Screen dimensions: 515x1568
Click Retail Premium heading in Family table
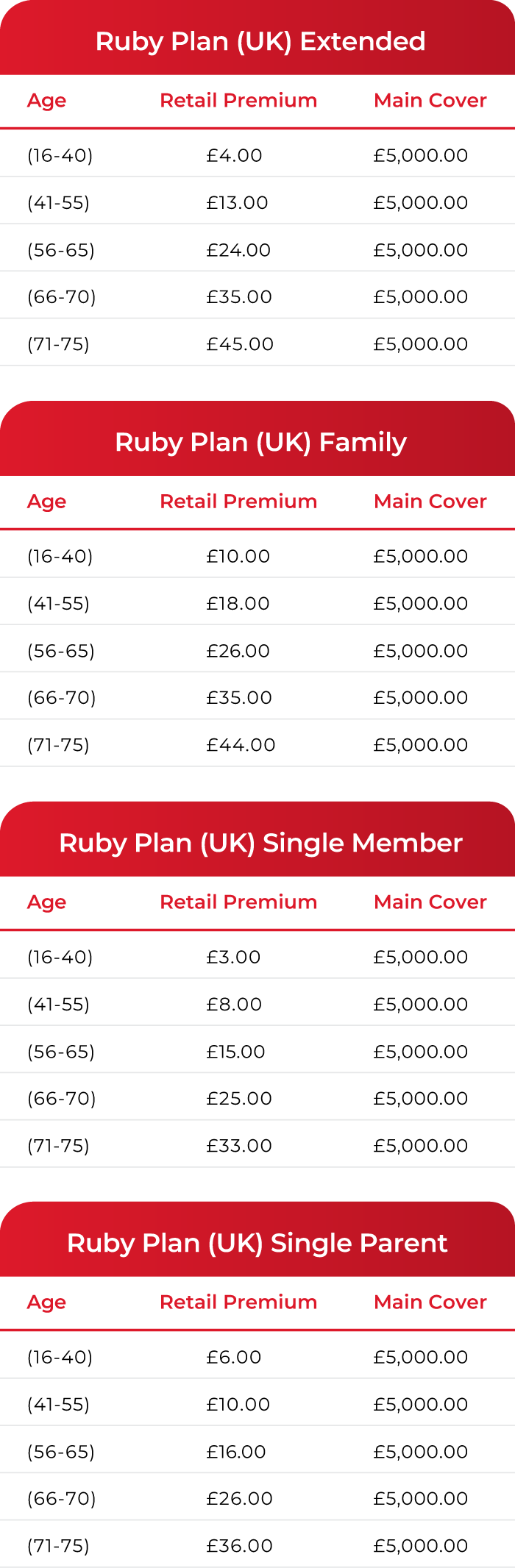coord(238,502)
